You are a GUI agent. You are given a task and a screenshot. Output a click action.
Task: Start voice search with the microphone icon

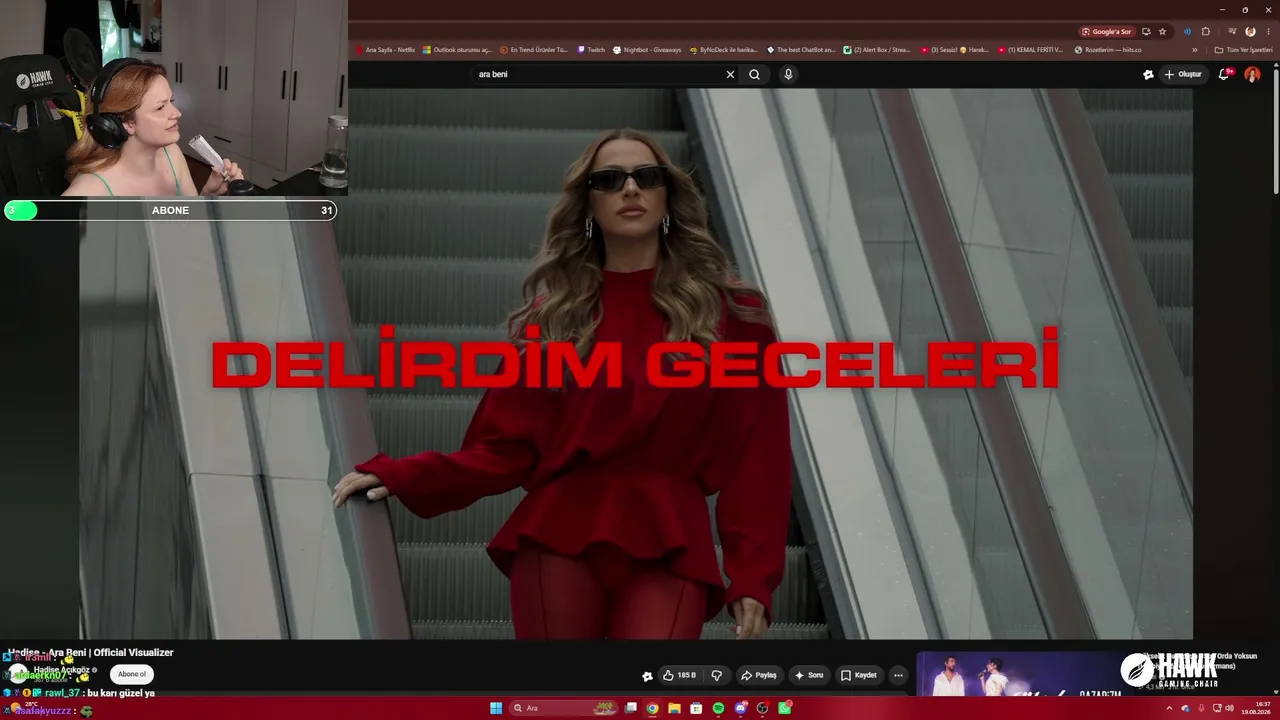[788, 74]
